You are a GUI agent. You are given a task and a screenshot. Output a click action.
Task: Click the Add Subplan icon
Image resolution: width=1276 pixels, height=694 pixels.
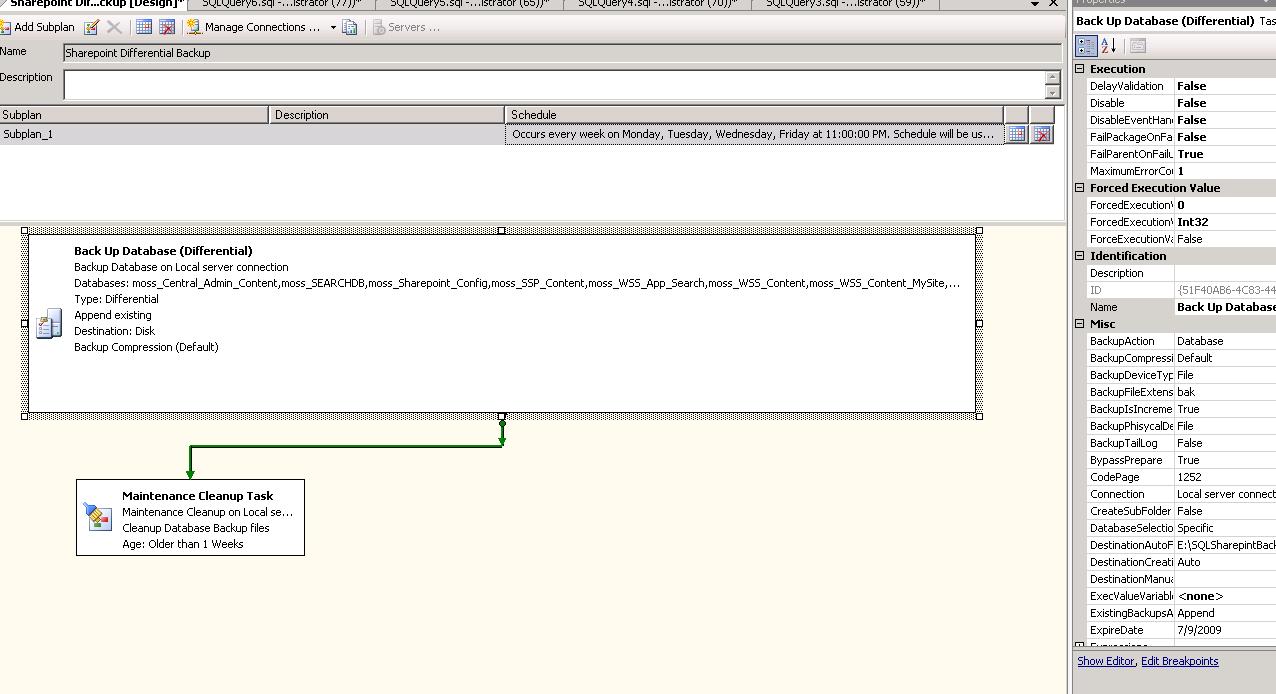point(10,27)
